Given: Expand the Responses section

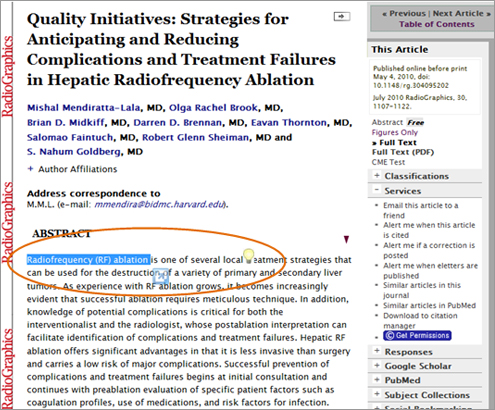Looking at the screenshot, I should [377, 351].
